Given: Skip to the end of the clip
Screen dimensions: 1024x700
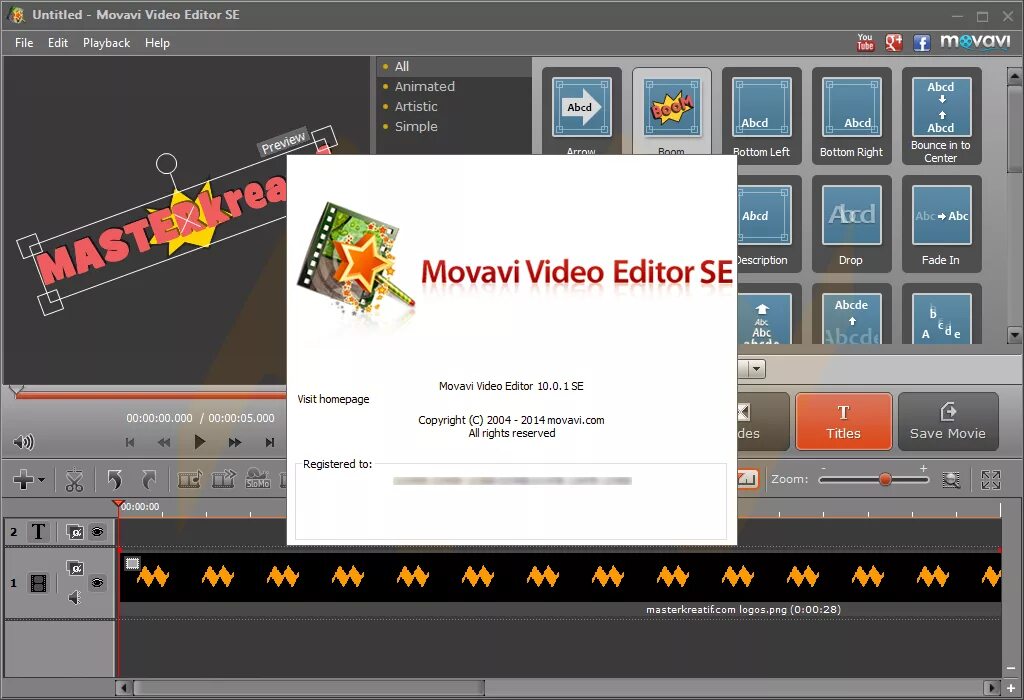Looking at the screenshot, I should 270,442.
